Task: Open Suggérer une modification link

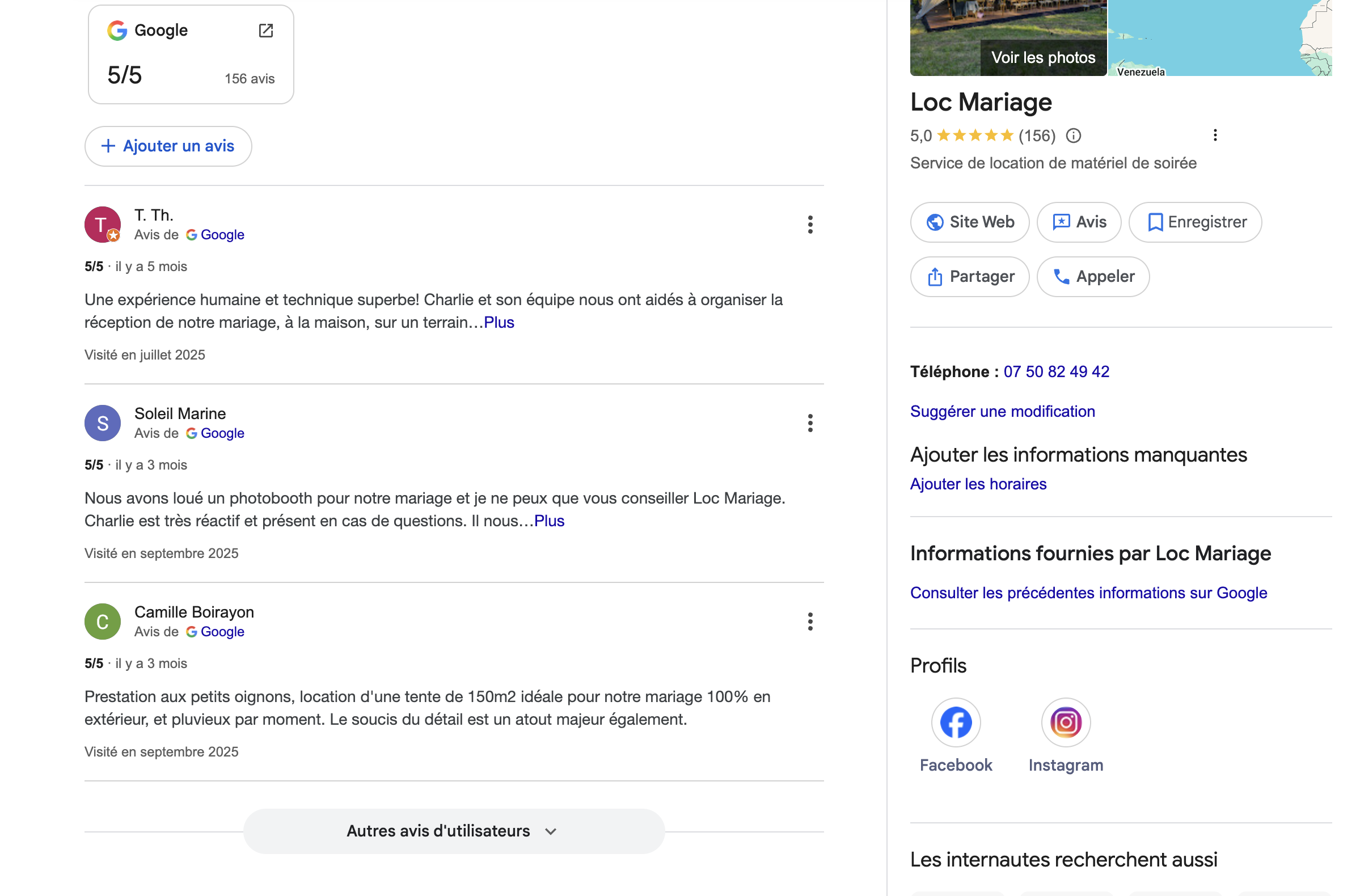Action: coord(1002,411)
